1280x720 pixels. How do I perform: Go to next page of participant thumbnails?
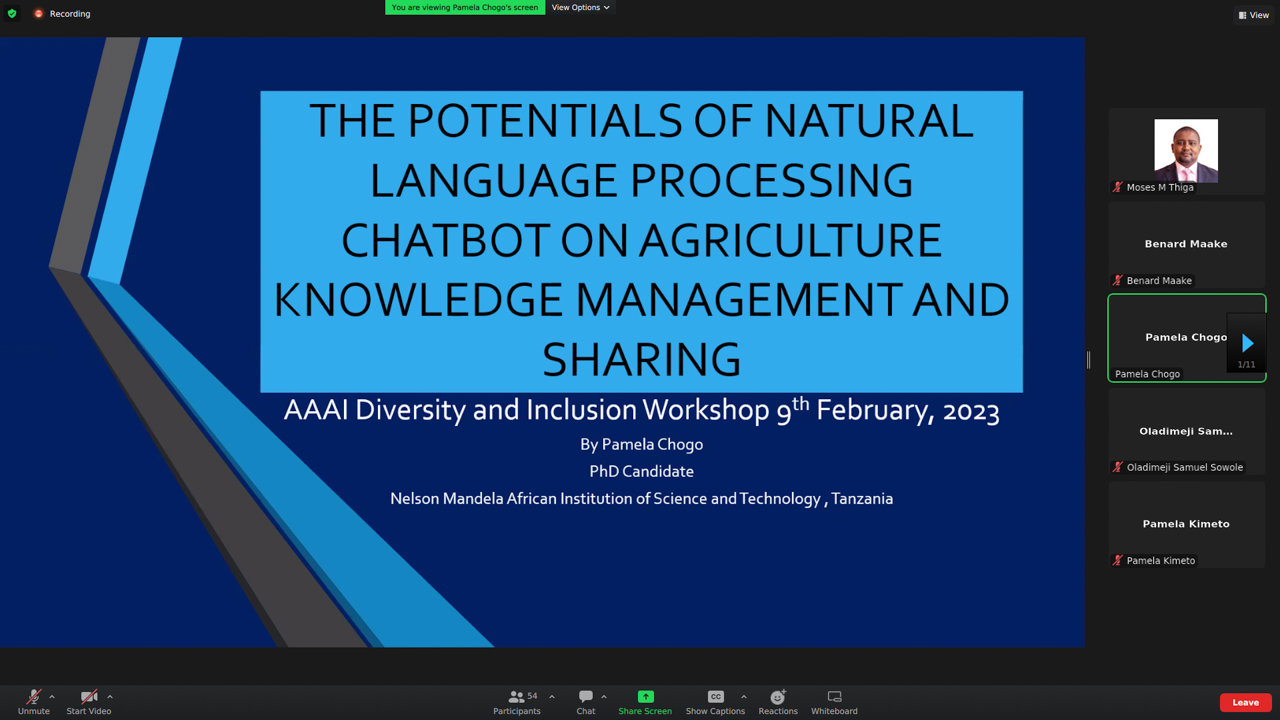coord(1247,343)
